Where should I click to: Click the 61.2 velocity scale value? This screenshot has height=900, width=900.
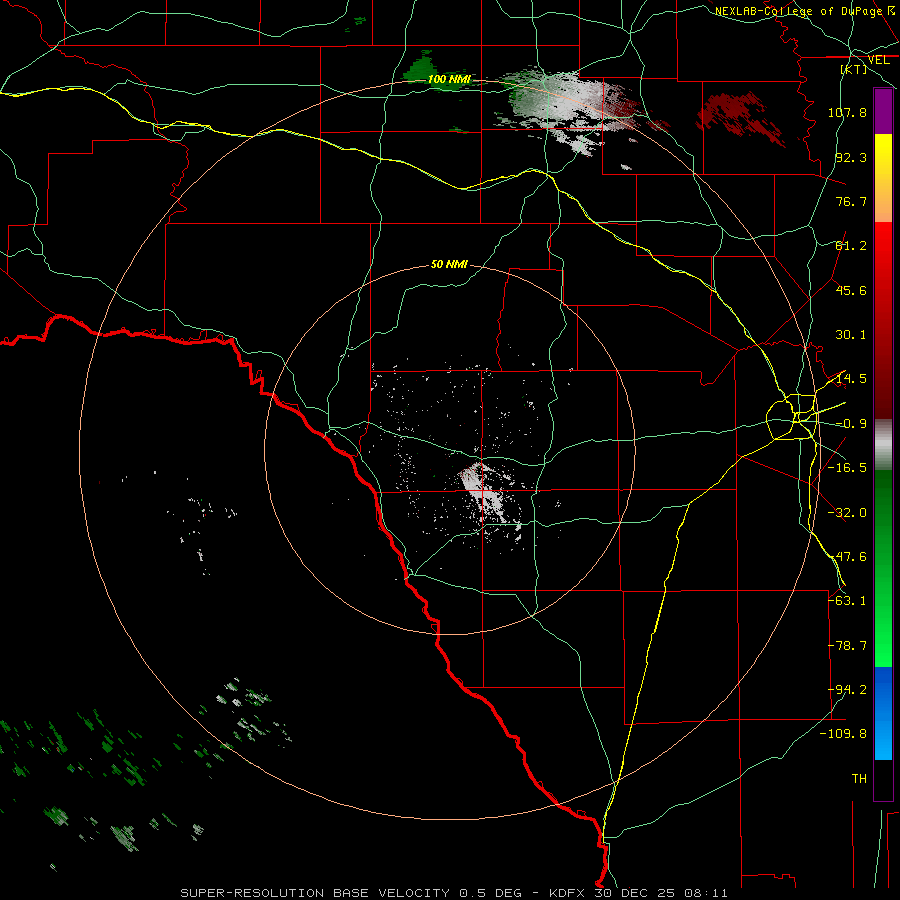851,246
